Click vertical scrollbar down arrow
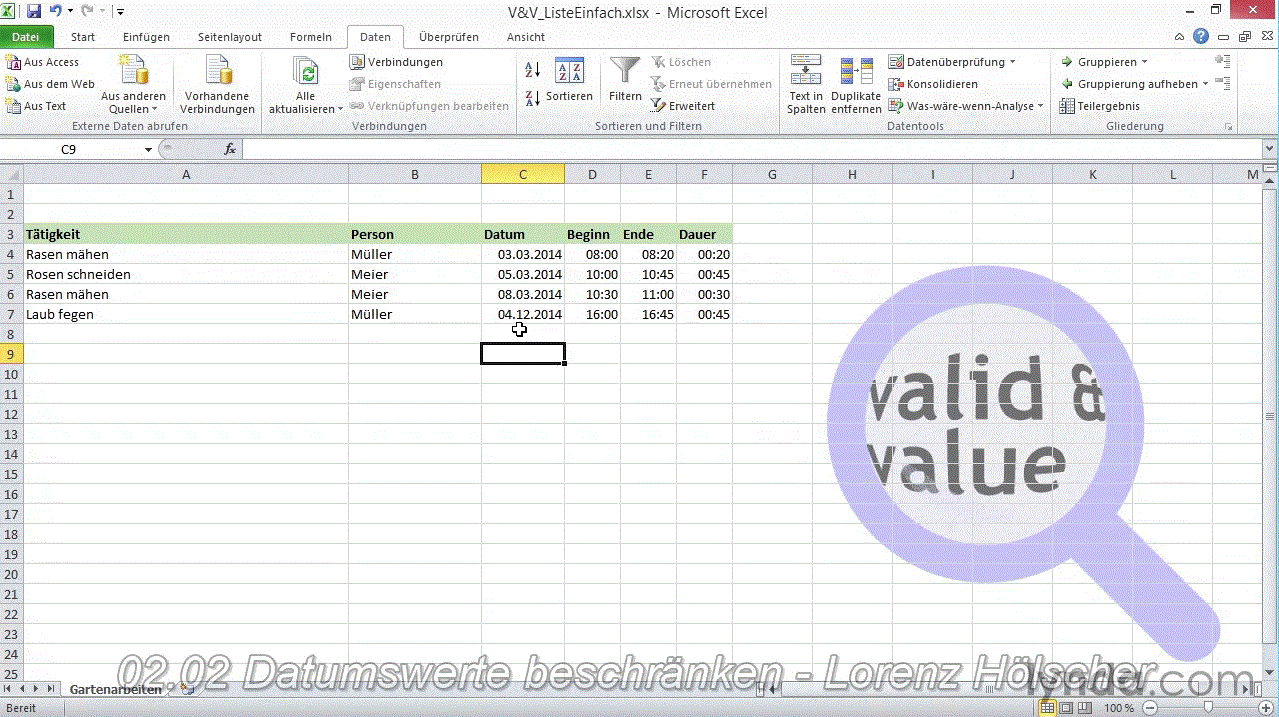1279x717 pixels. pyautogui.click(x=1271, y=674)
